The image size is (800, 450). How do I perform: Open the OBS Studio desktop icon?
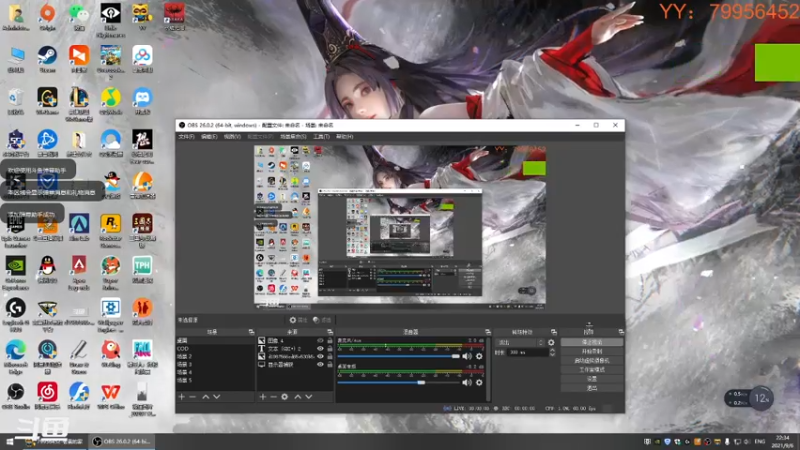pyautogui.click(x=16, y=396)
